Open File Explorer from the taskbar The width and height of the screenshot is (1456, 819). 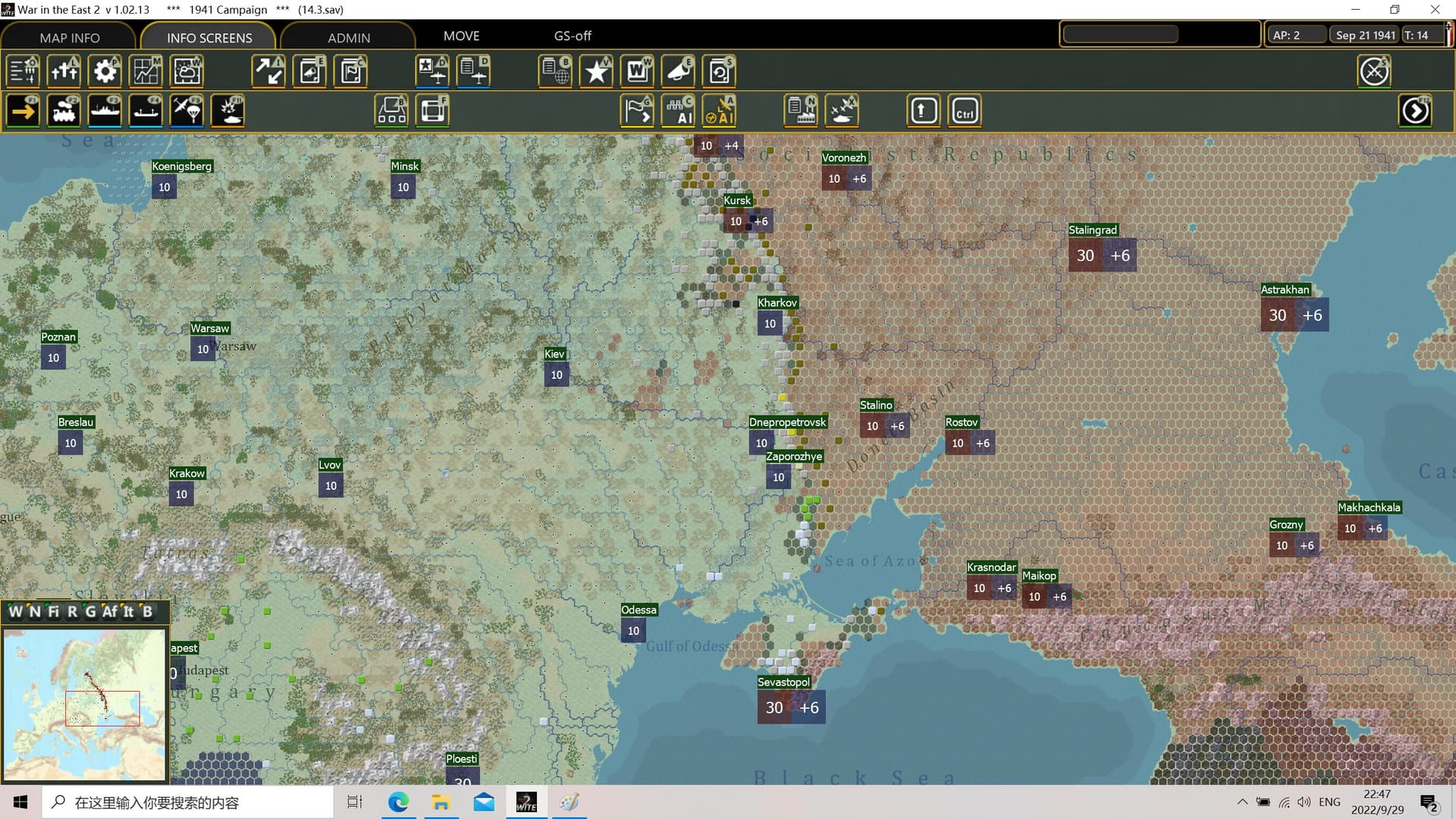[x=441, y=802]
